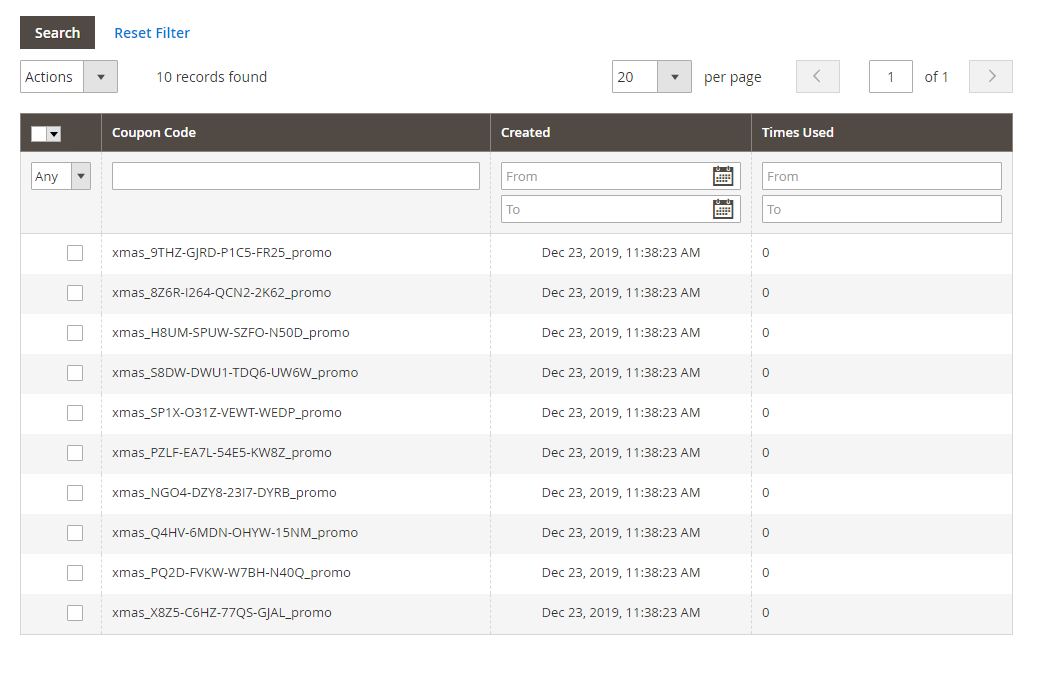Click coupon code xmas_X8Z5-C6HZ-77QS-GJAL_promo
This screenshot has width=1039, height=684.
coord(222,612)
